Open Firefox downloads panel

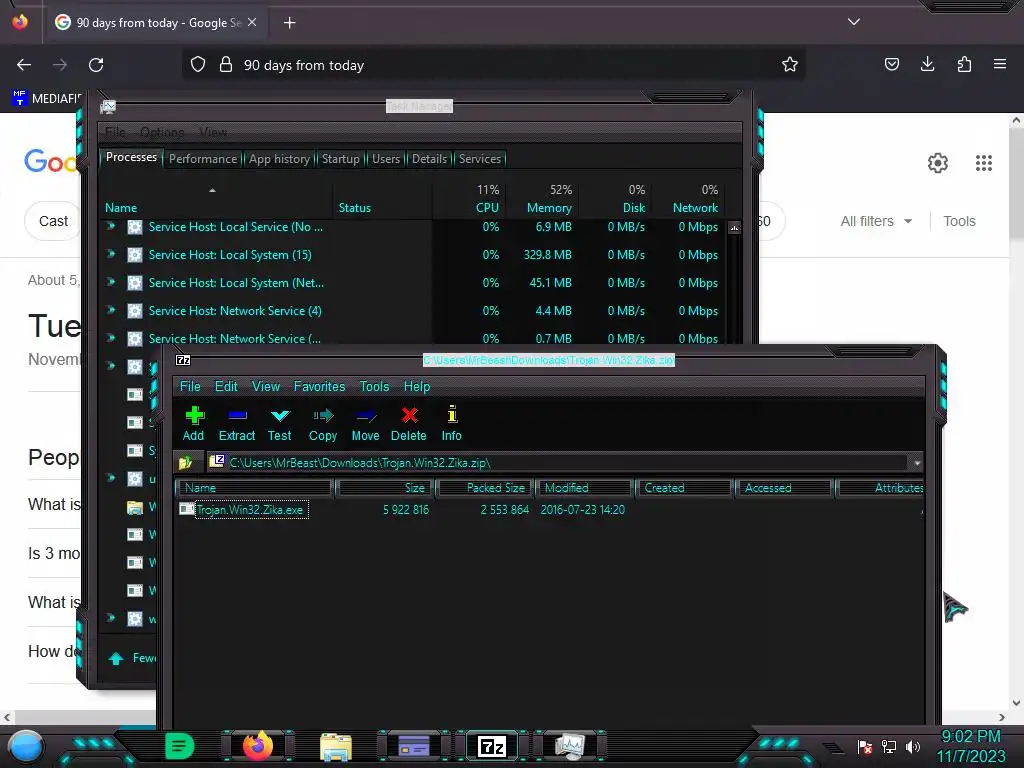927,64
